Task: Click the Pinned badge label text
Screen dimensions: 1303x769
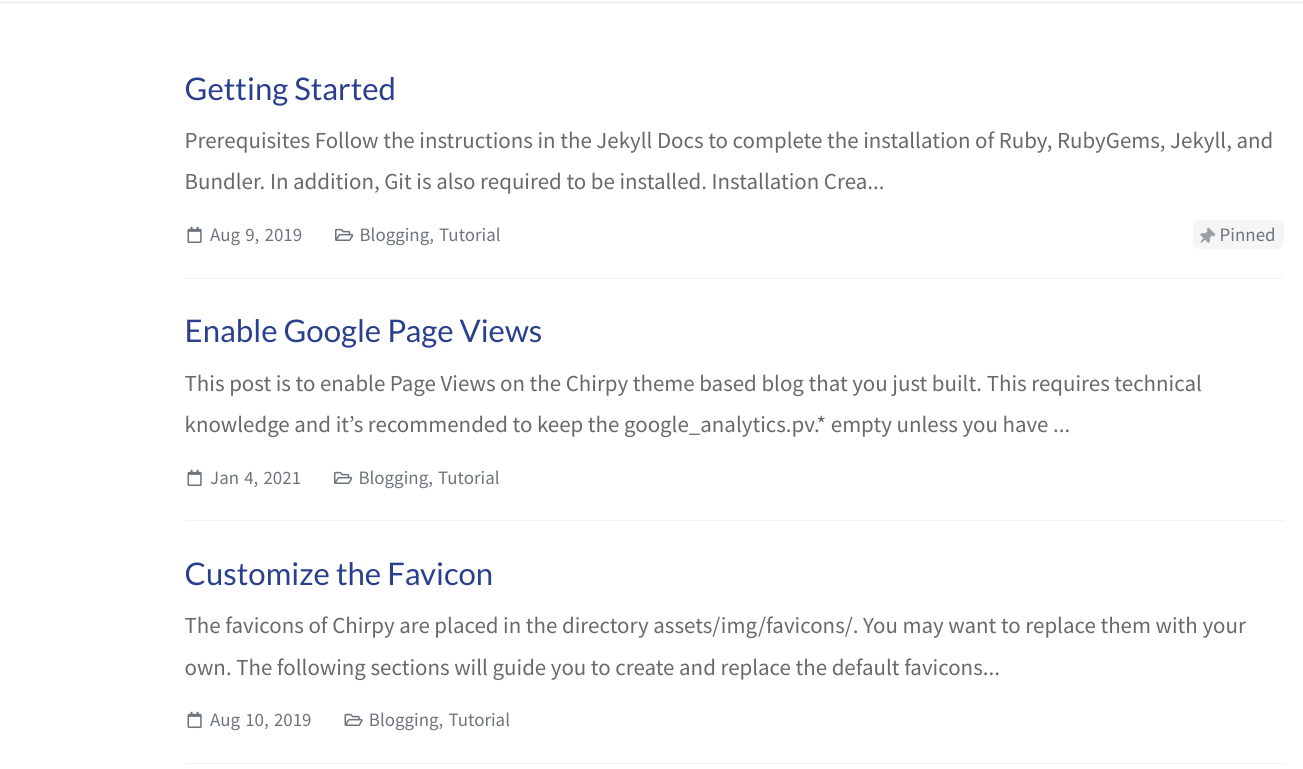Action: (1247, 235)
